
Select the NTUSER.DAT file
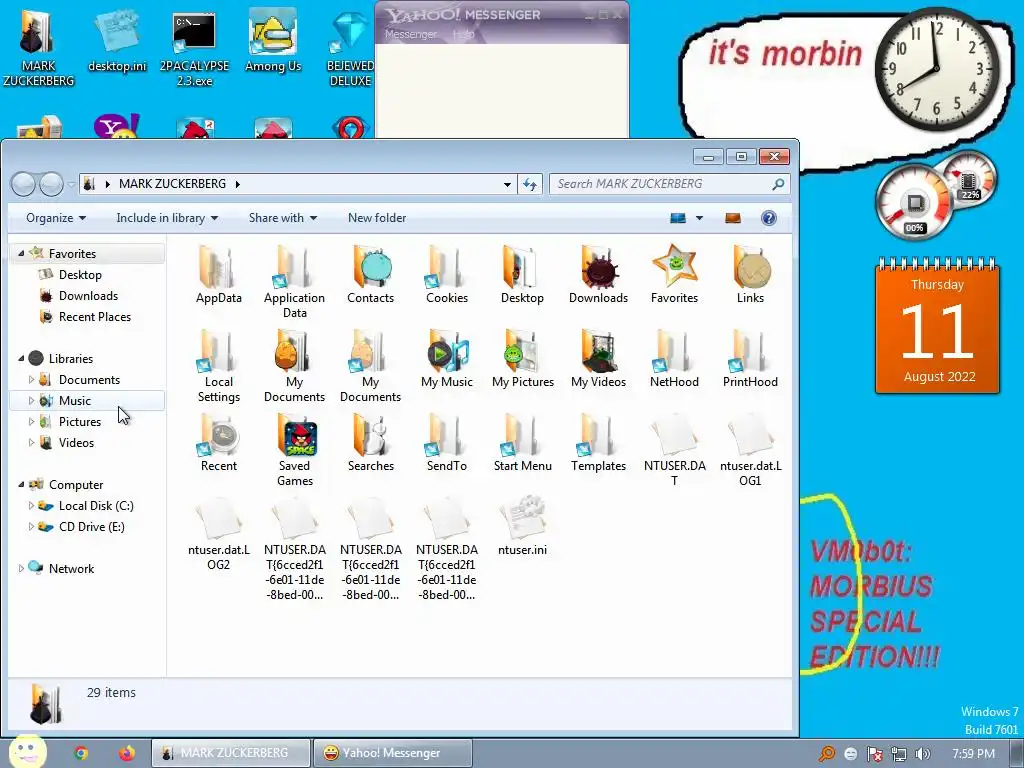click(674, 450)
